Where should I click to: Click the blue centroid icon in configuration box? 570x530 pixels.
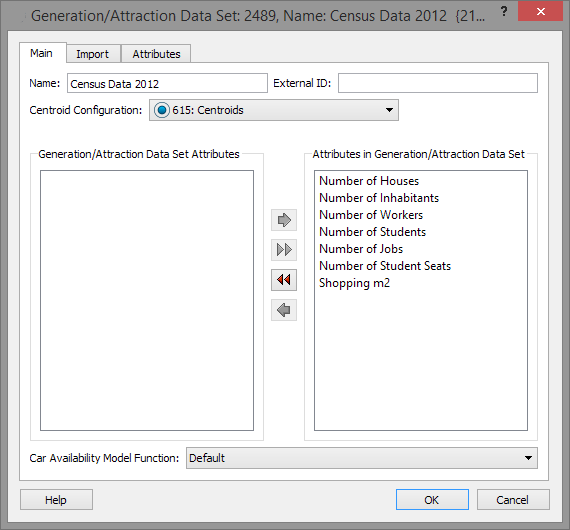(x=162, y=110)
